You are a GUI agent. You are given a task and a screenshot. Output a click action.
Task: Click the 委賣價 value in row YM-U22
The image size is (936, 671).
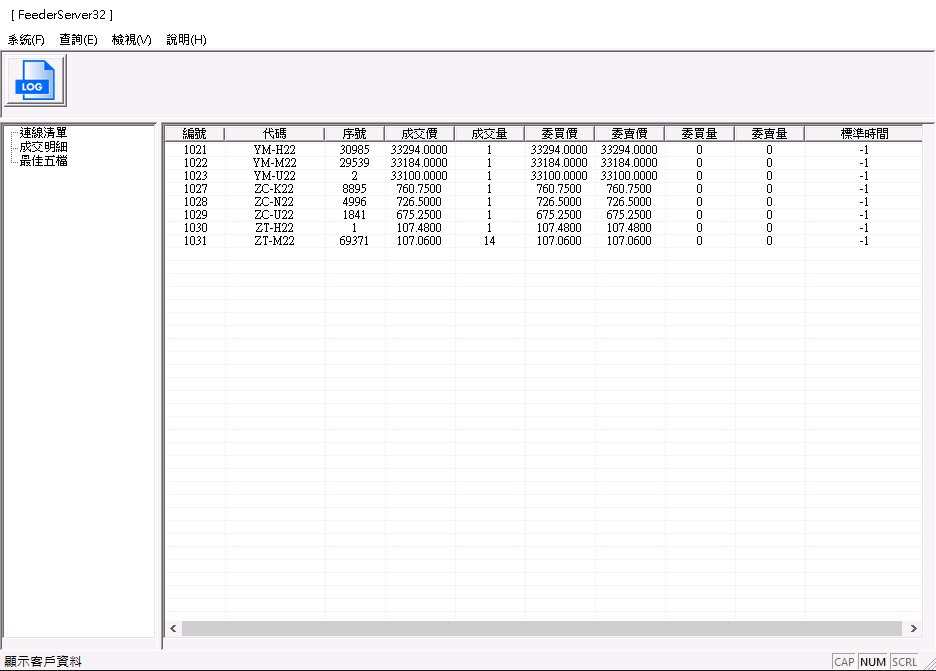tap(629, 176)
